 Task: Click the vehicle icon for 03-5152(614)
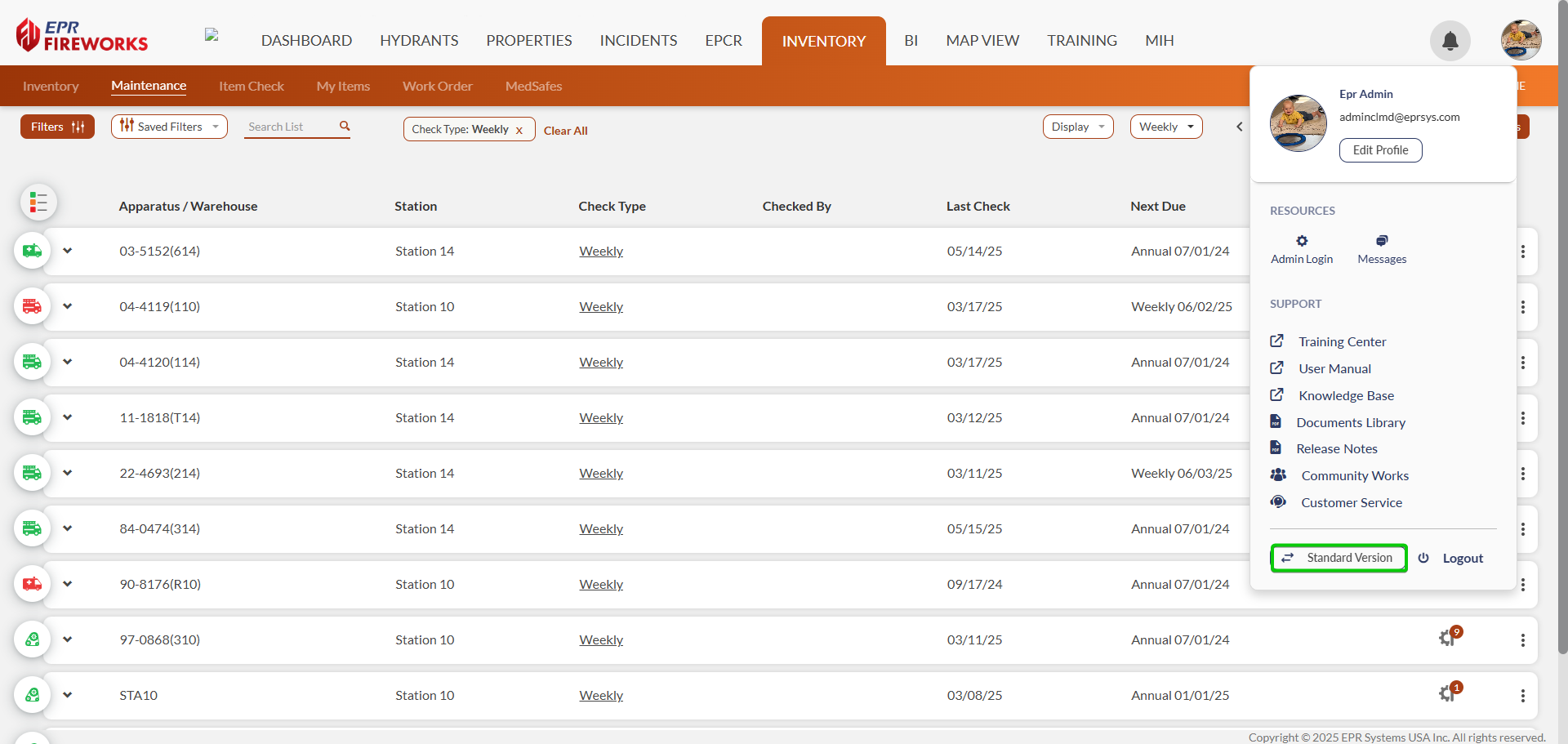point(33,251)
